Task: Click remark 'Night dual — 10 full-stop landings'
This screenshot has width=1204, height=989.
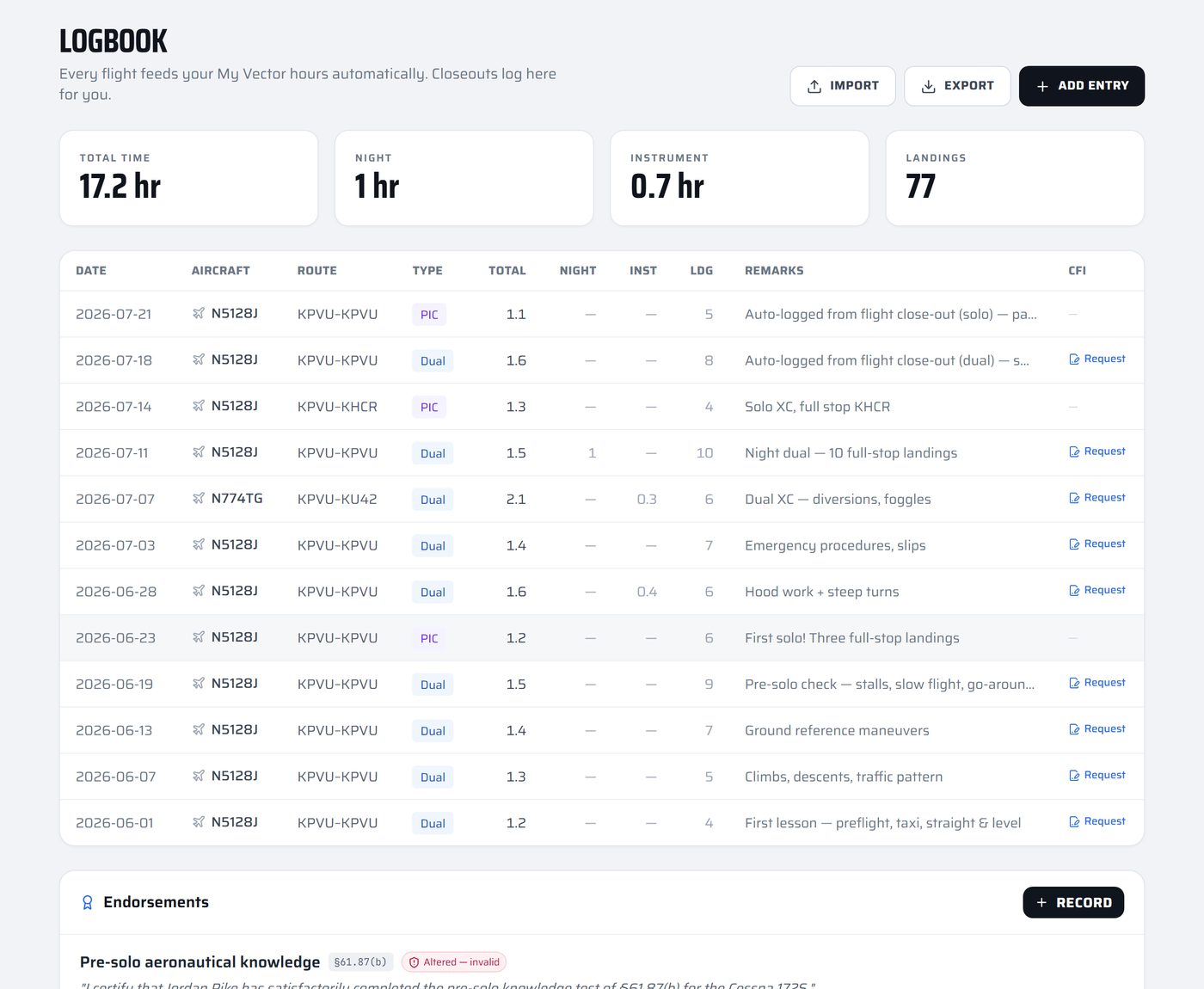Action: (851, 453)
